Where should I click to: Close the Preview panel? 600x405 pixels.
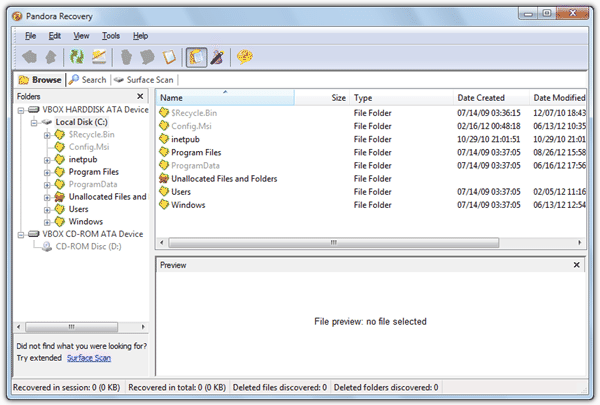coord(576,265)
